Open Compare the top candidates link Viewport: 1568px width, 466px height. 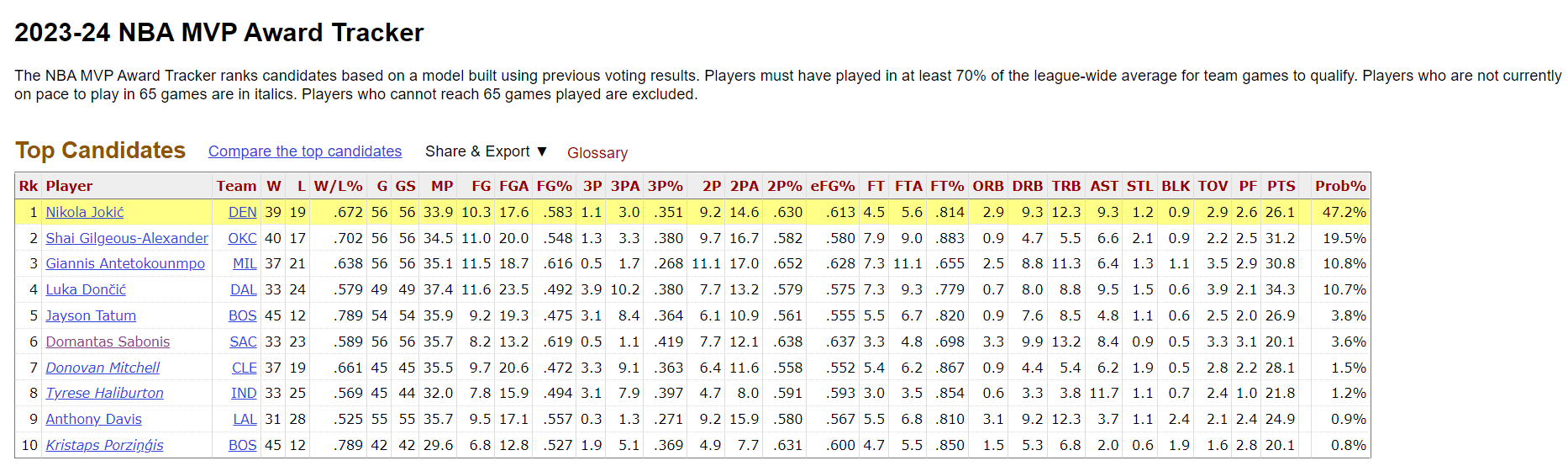click(x=305, y=151)
